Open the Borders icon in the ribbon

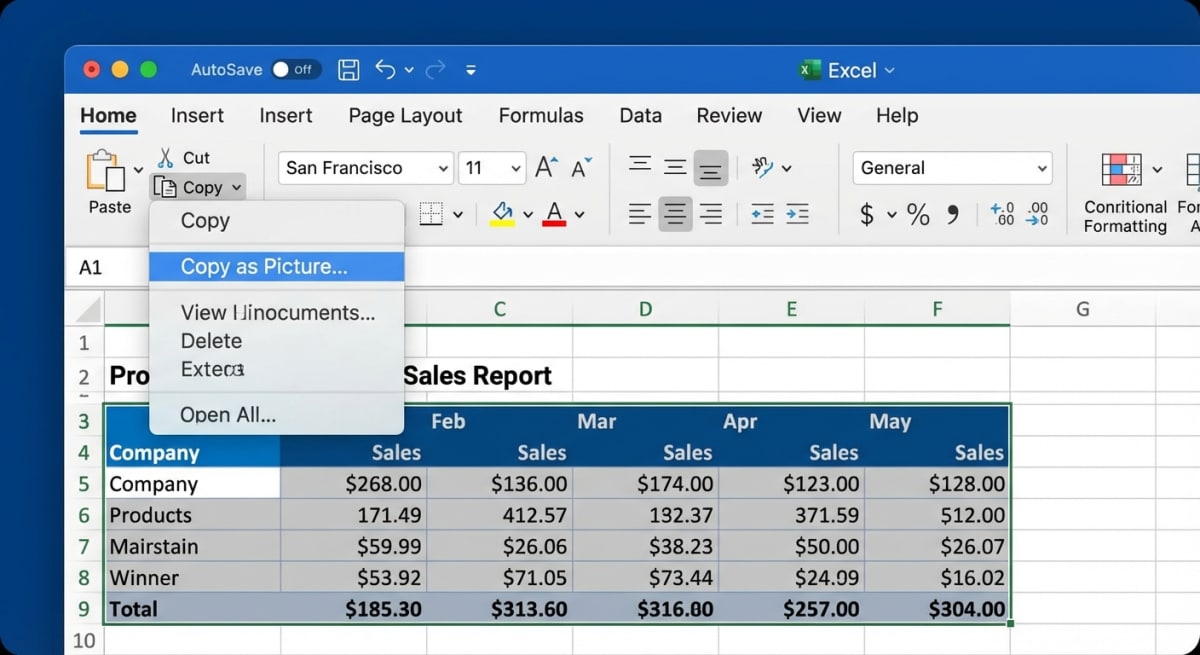pyautogui.click(x=432, y=214)
